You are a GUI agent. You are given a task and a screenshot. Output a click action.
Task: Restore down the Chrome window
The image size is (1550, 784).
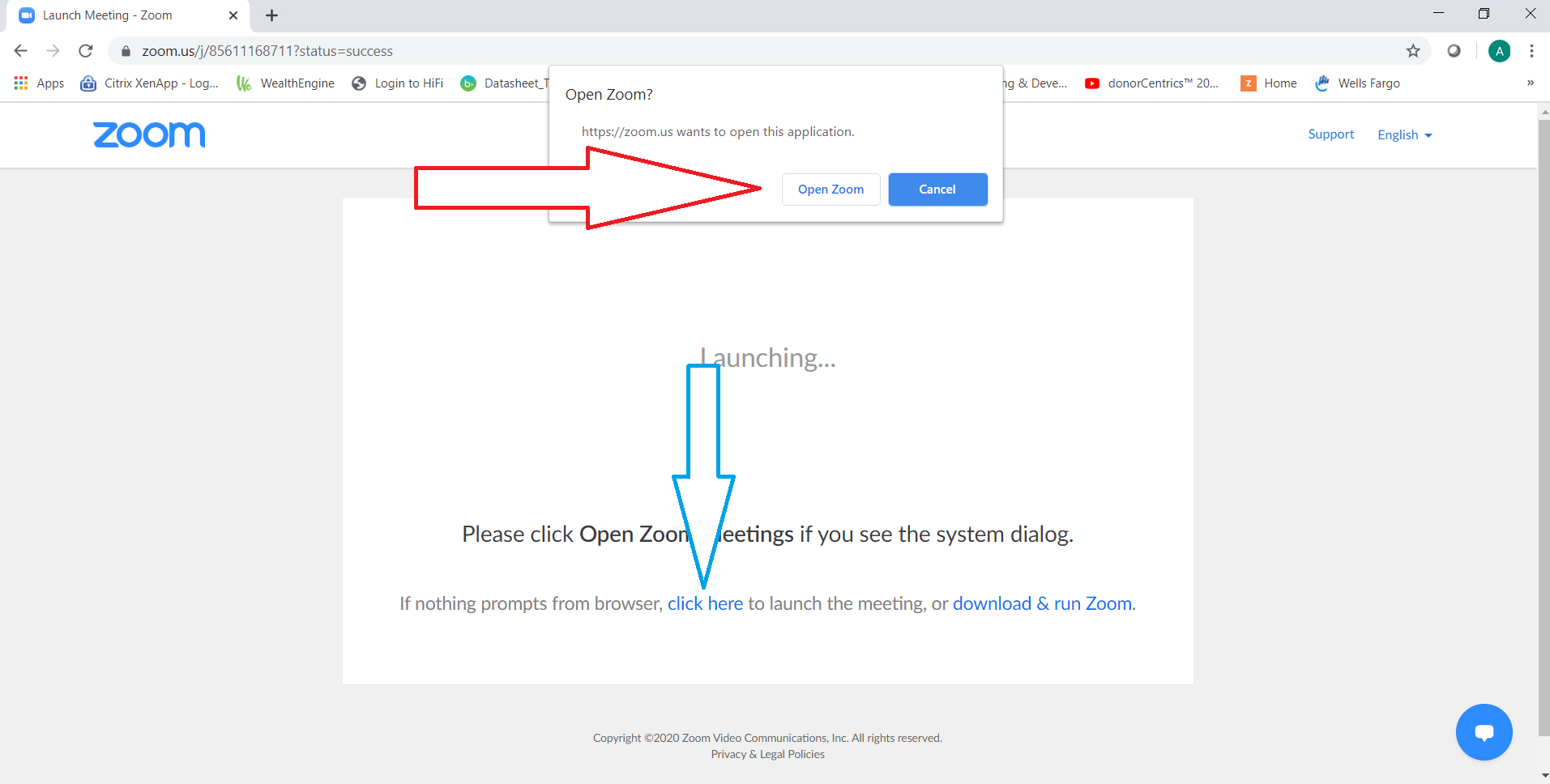tap(1484, 14)
